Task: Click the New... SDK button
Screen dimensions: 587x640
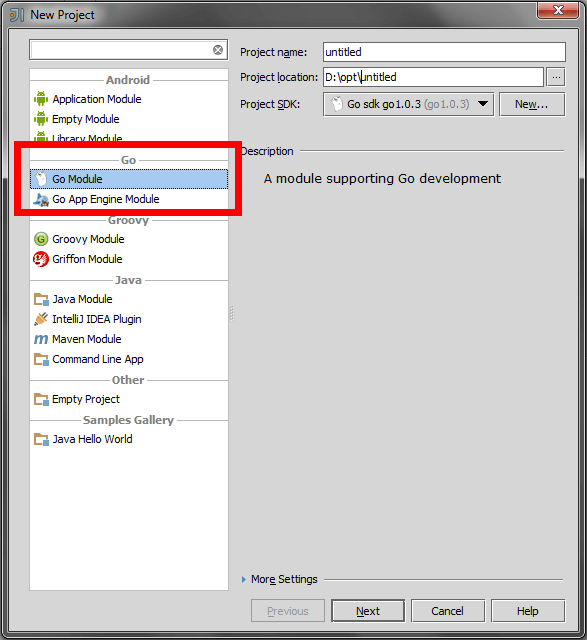Action: (532, 104)
